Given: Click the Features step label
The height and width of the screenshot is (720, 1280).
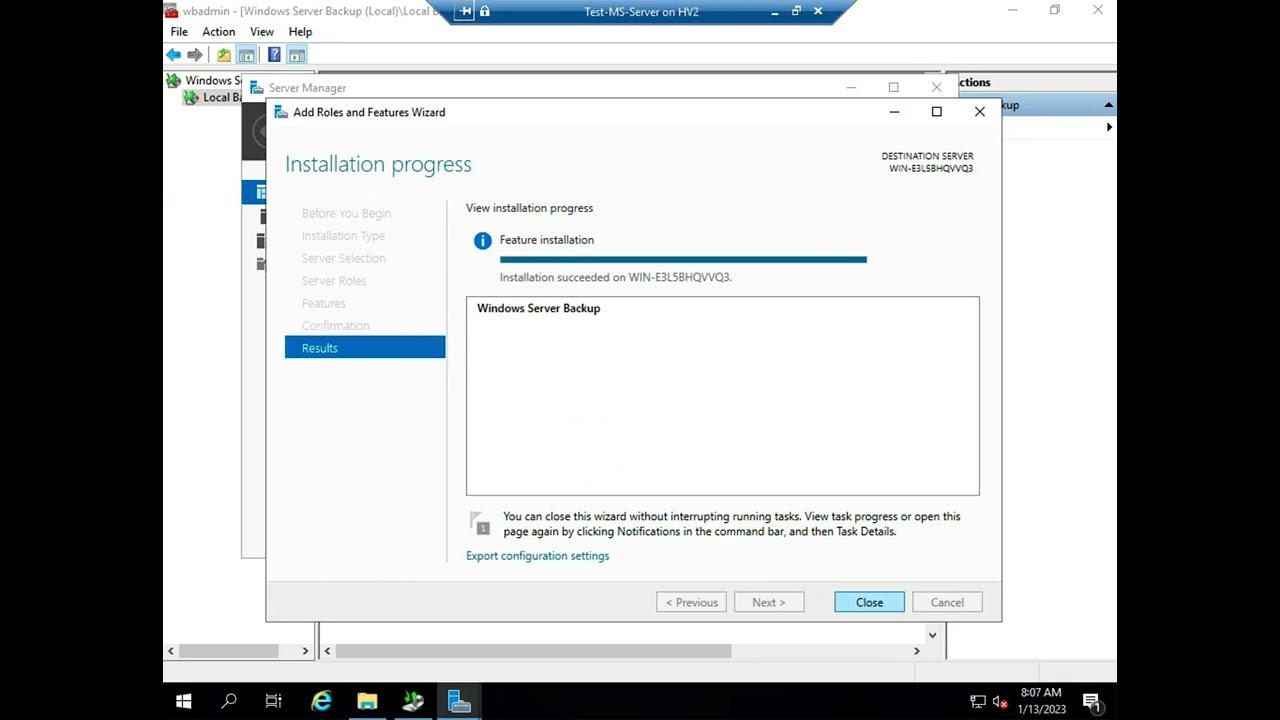Looking at the screenshot, I should pyautogui.click(x=323, y=303).
